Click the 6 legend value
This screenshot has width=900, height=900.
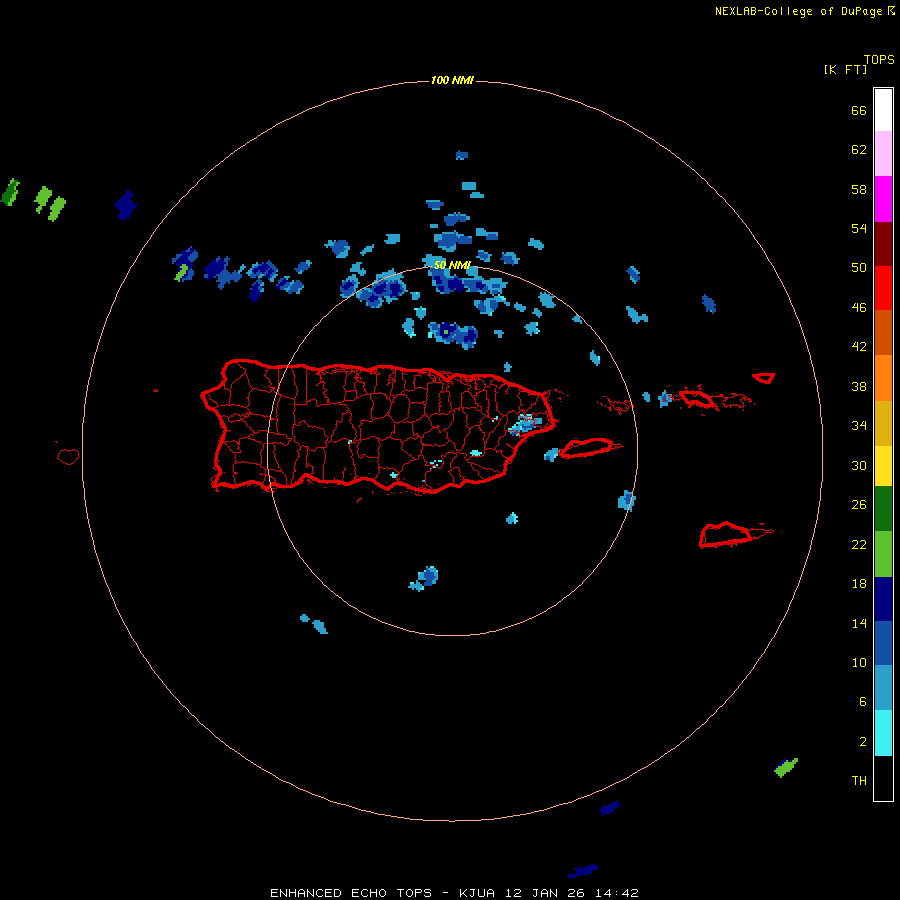(x=863, y=702)
